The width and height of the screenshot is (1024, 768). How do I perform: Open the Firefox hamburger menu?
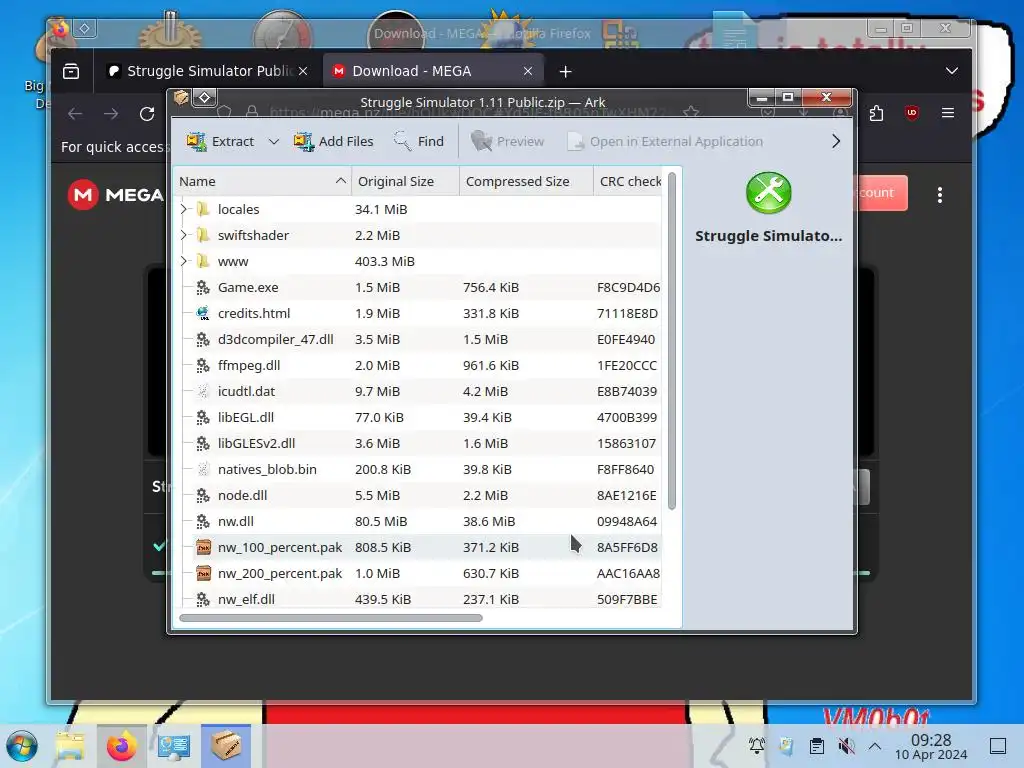tap(948, 113)
